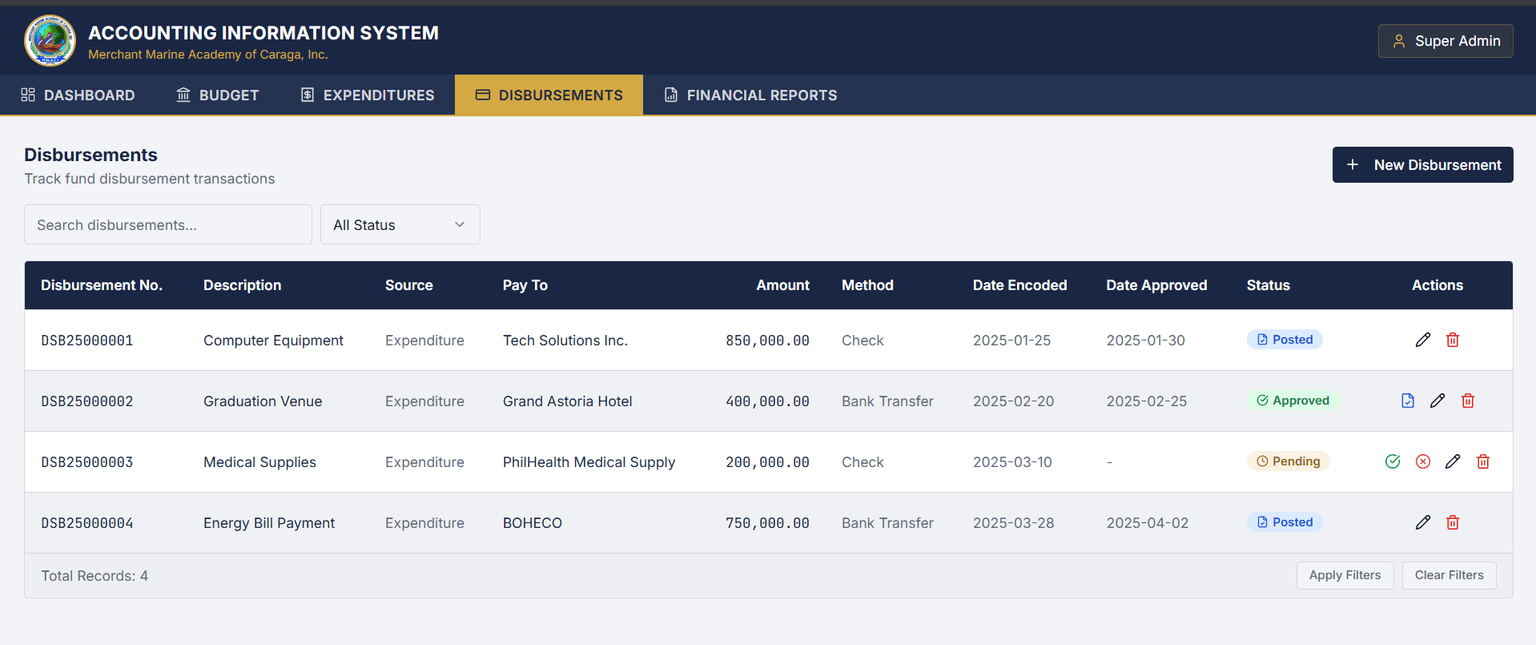Click the 2025-03-10 encoded date
Screen dimensions: 1536x645
tap(1012, 462)
